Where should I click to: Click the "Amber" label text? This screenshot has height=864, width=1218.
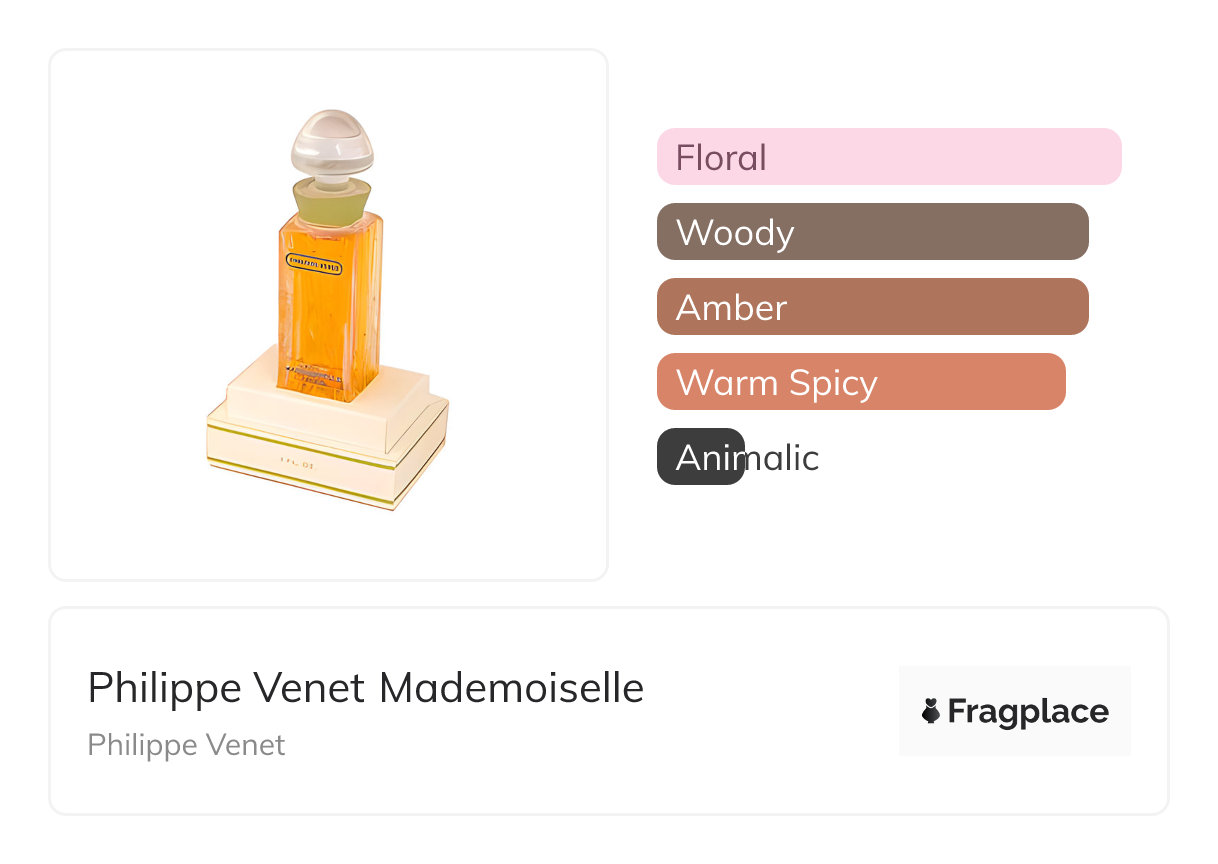tap(731, 307)
